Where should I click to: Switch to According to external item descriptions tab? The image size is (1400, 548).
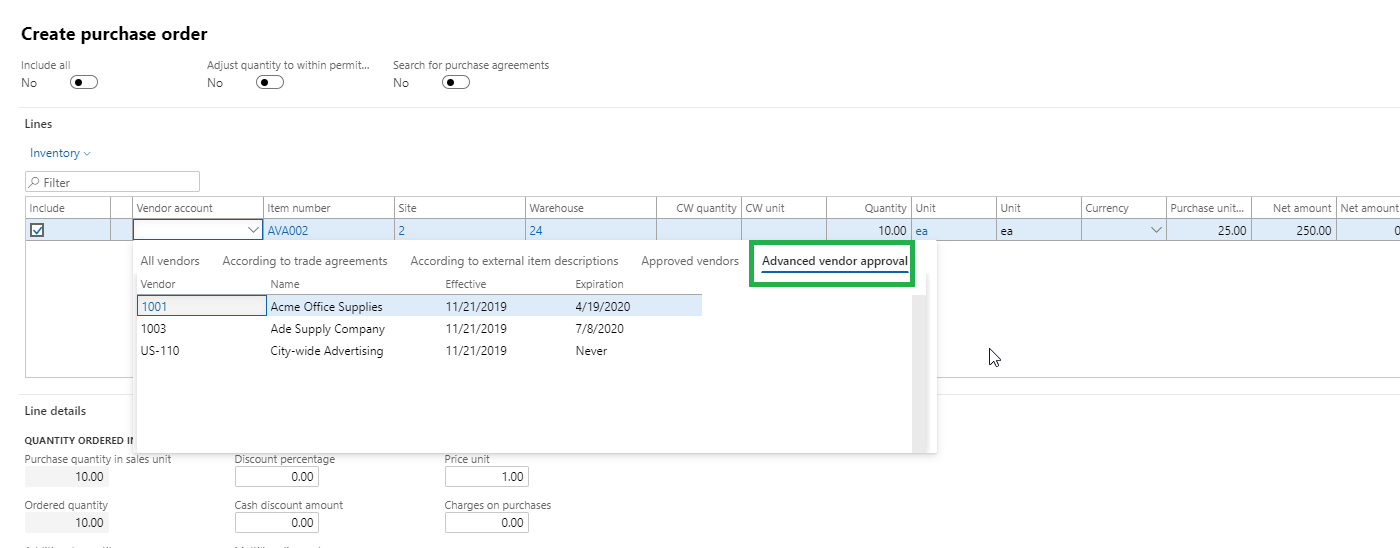pyautogui.click(x=514, y=261)
